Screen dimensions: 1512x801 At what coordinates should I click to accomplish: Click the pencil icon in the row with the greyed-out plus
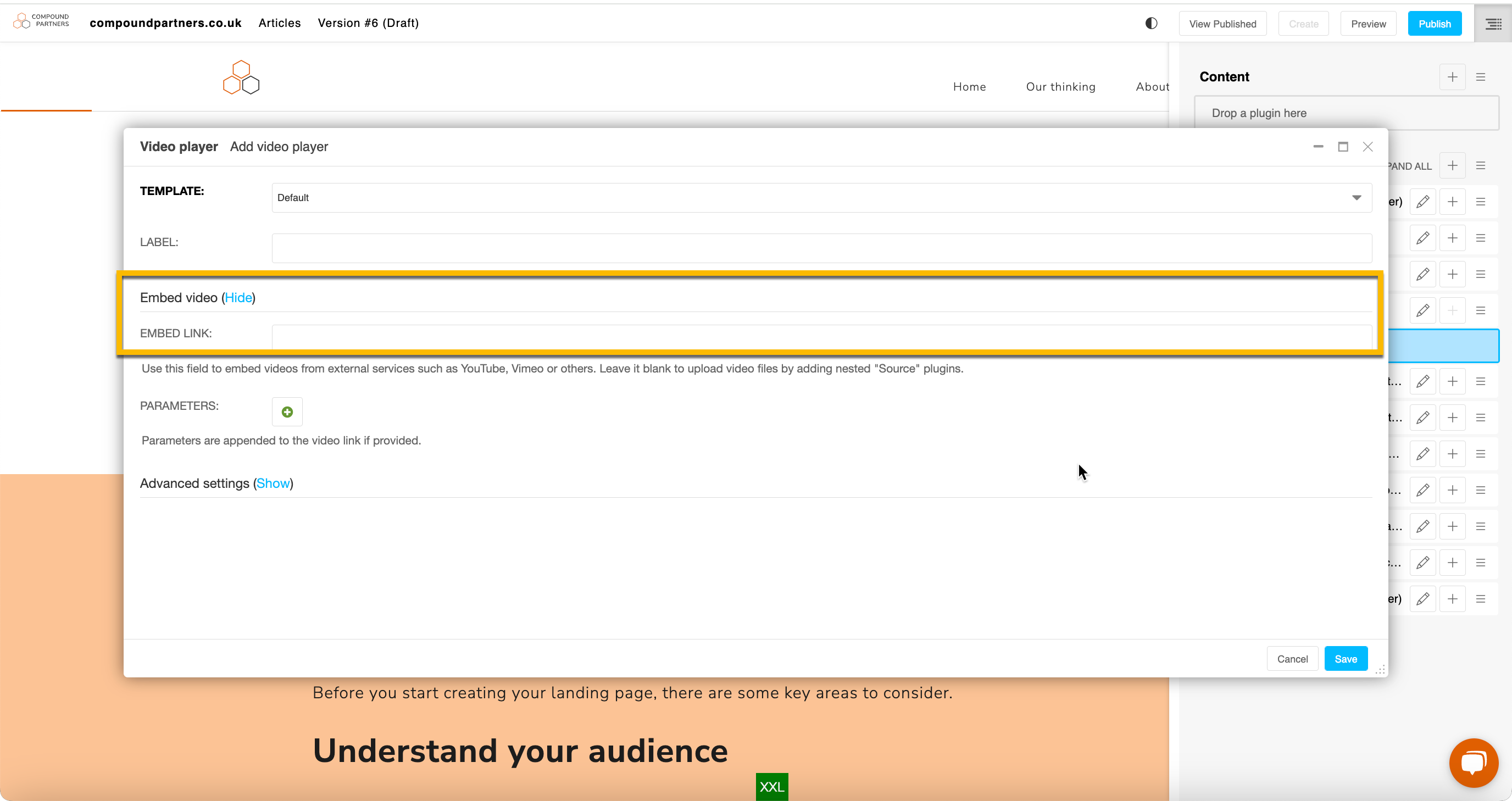tap(1423, 310)
